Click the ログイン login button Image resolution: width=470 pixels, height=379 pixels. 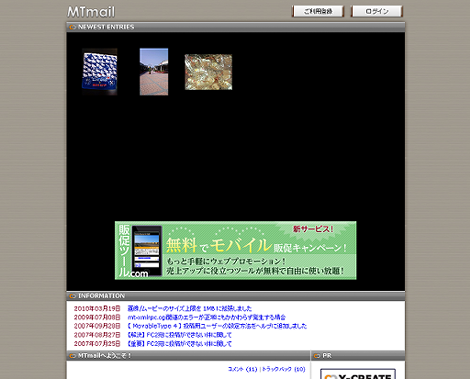377,11
